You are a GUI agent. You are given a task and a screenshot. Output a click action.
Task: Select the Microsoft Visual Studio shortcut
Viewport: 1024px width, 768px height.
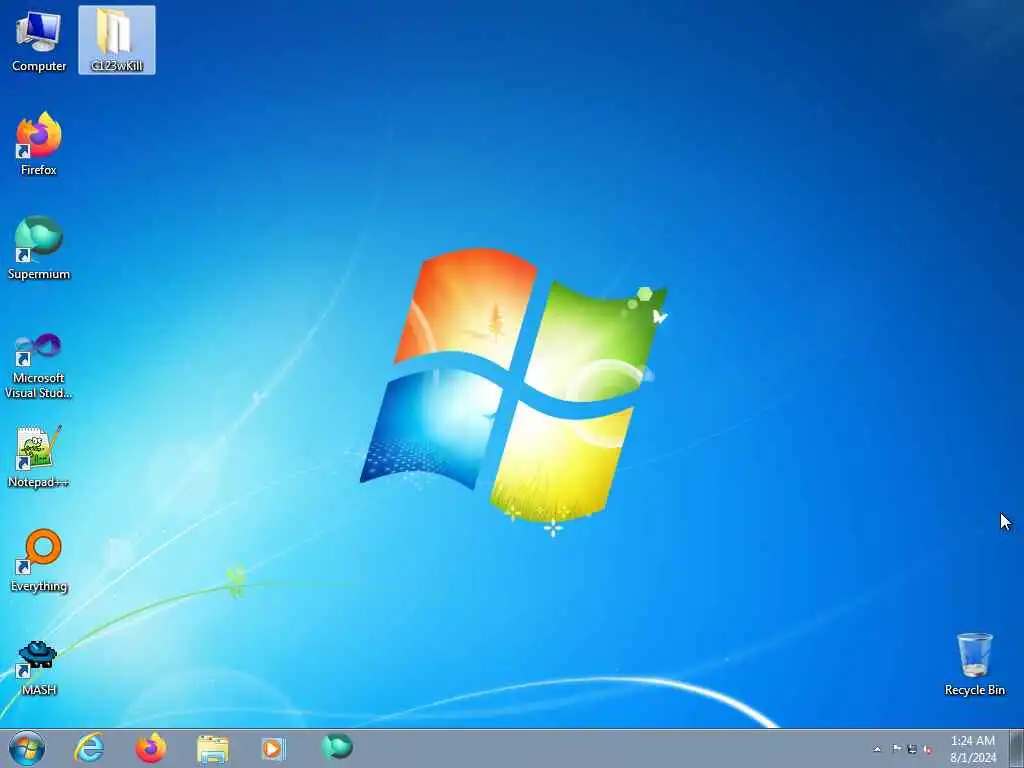(x=39, y=366)
